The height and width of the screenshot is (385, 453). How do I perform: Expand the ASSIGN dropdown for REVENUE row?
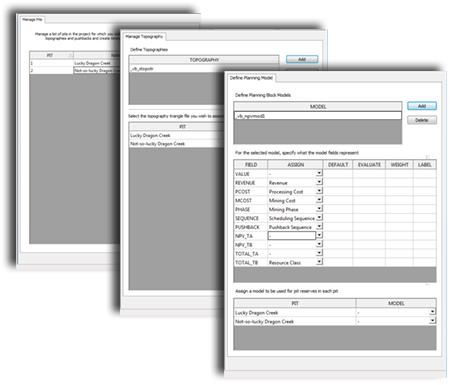pyautogui.click(x=319, y=182)
